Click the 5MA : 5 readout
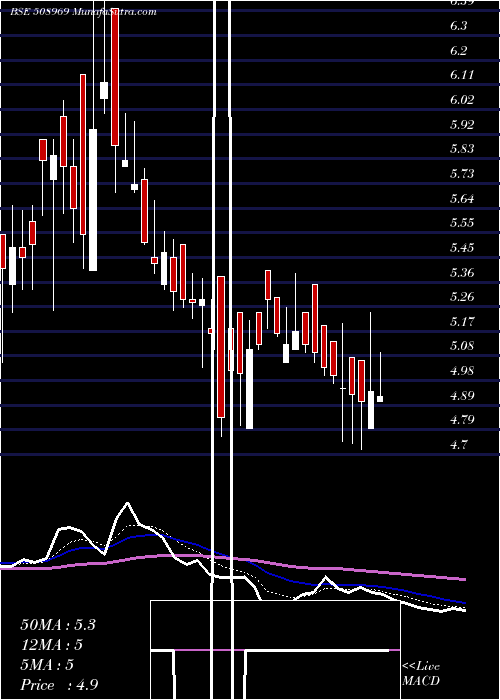 (47, 665)
